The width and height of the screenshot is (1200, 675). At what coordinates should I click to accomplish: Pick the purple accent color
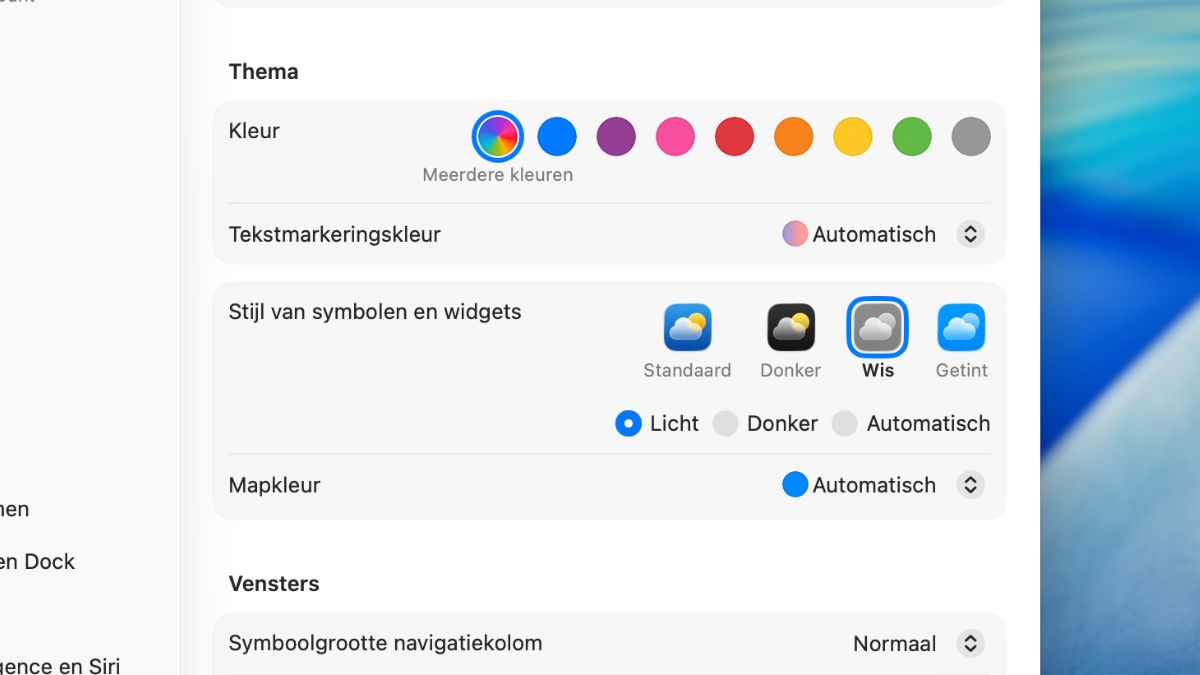(616, 137)
